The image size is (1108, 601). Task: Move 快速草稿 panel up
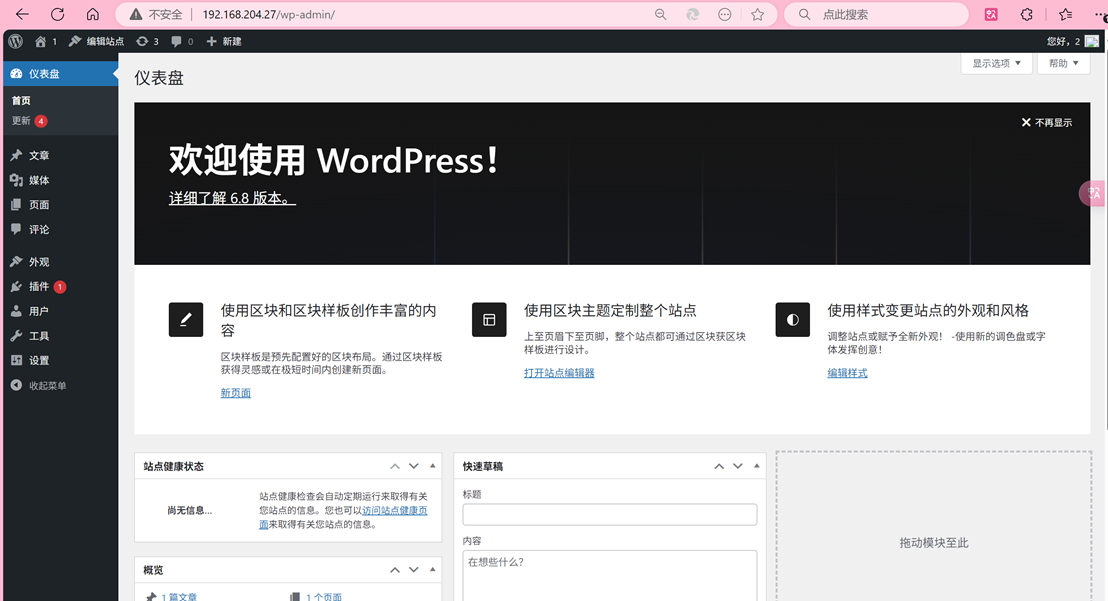tap(719, 466)
